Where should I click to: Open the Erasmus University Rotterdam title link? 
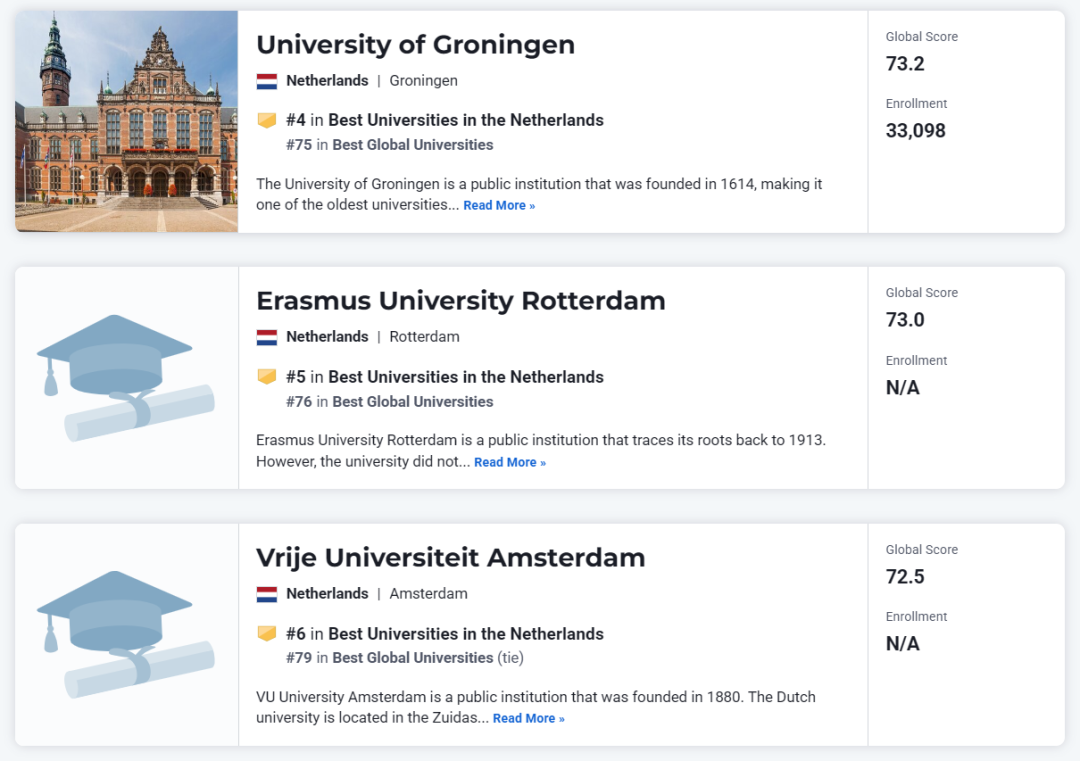[x=460, y=301]
